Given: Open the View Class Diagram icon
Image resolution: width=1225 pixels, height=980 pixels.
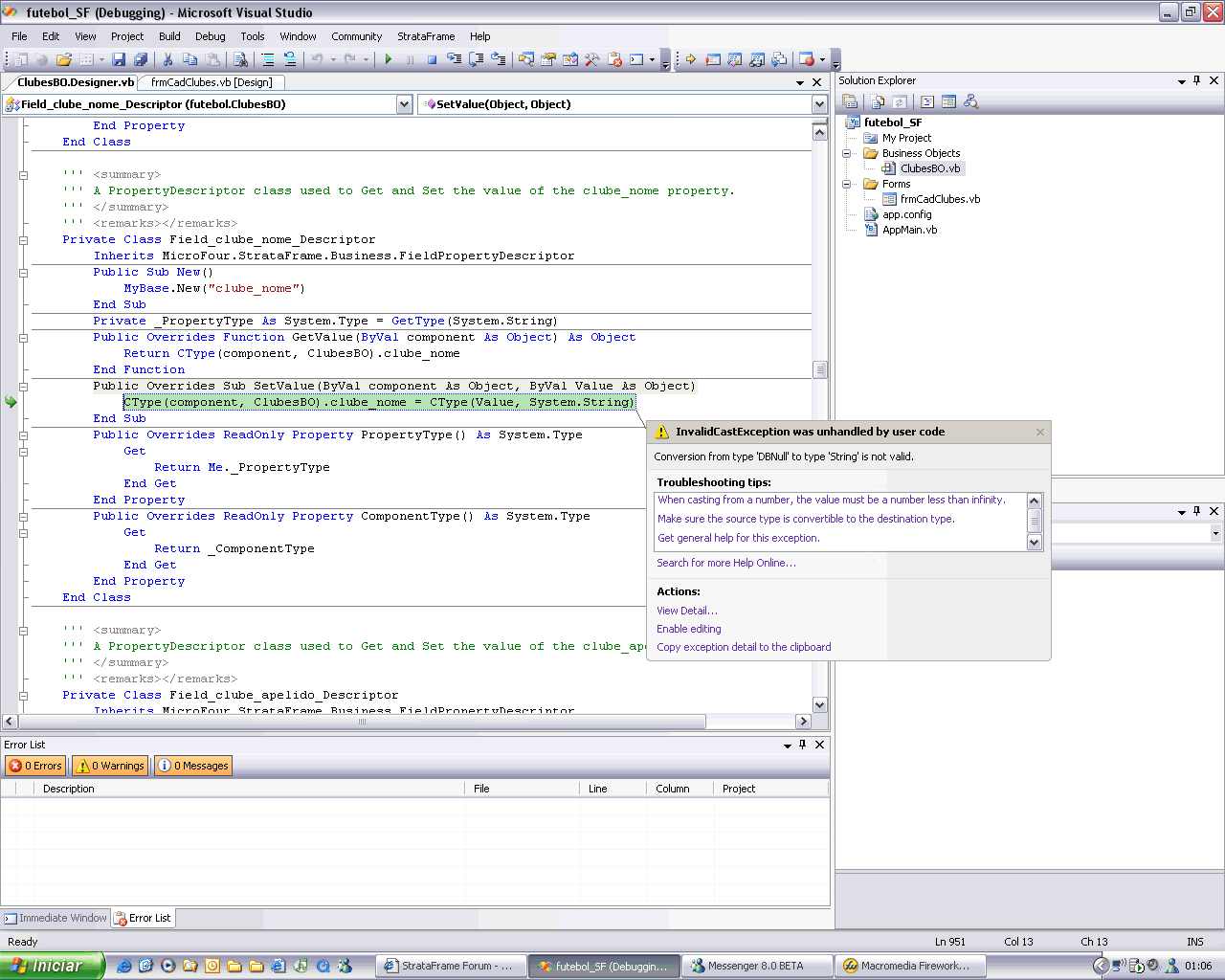Looking at the screenshot, I should (x=971, y=101).
